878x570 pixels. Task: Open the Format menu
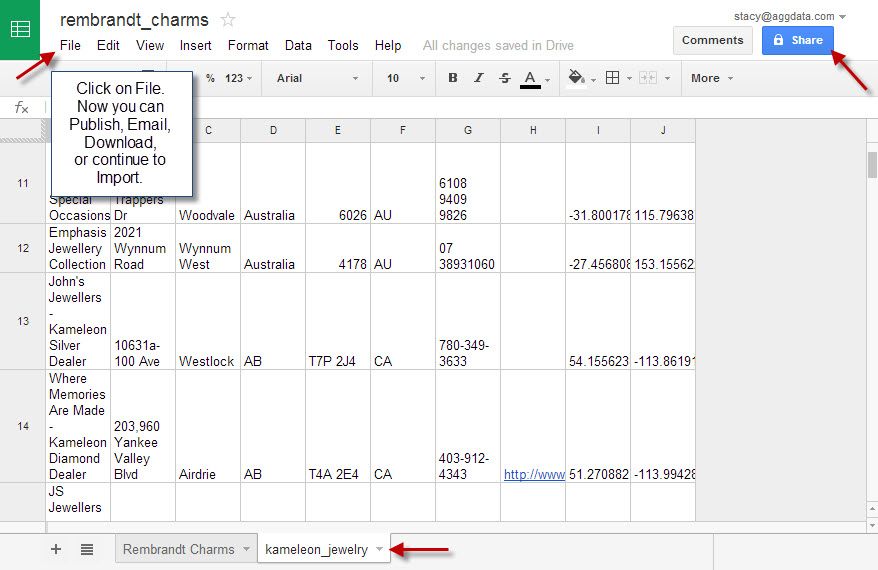point(248,45)
